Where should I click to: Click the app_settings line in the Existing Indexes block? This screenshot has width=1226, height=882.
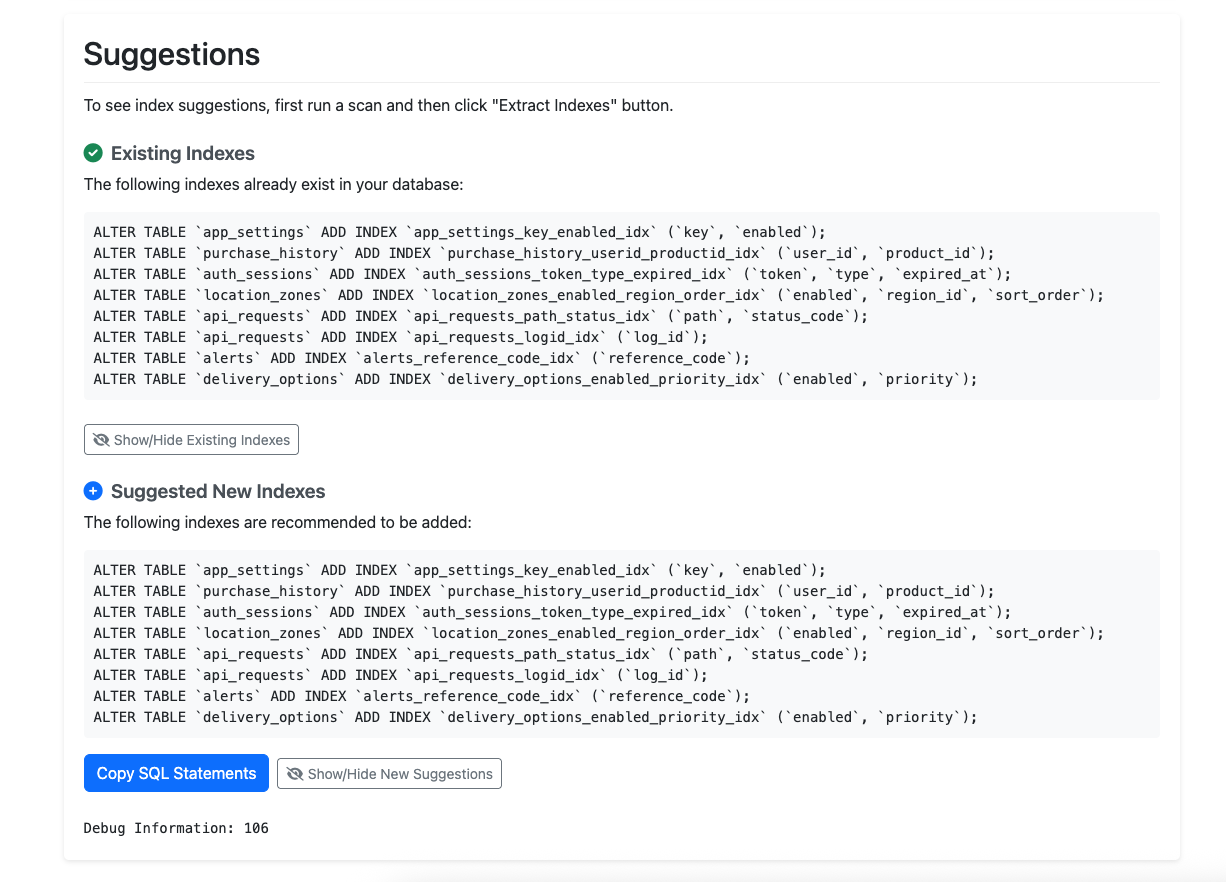(x=459, y=232)
